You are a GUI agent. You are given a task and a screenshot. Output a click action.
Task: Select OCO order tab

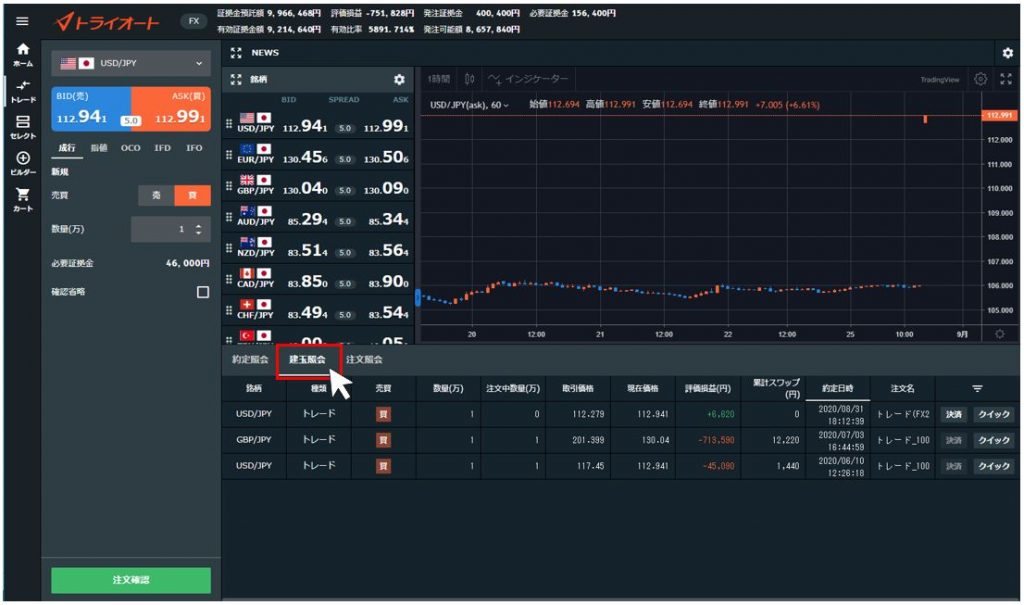point(131,148)
